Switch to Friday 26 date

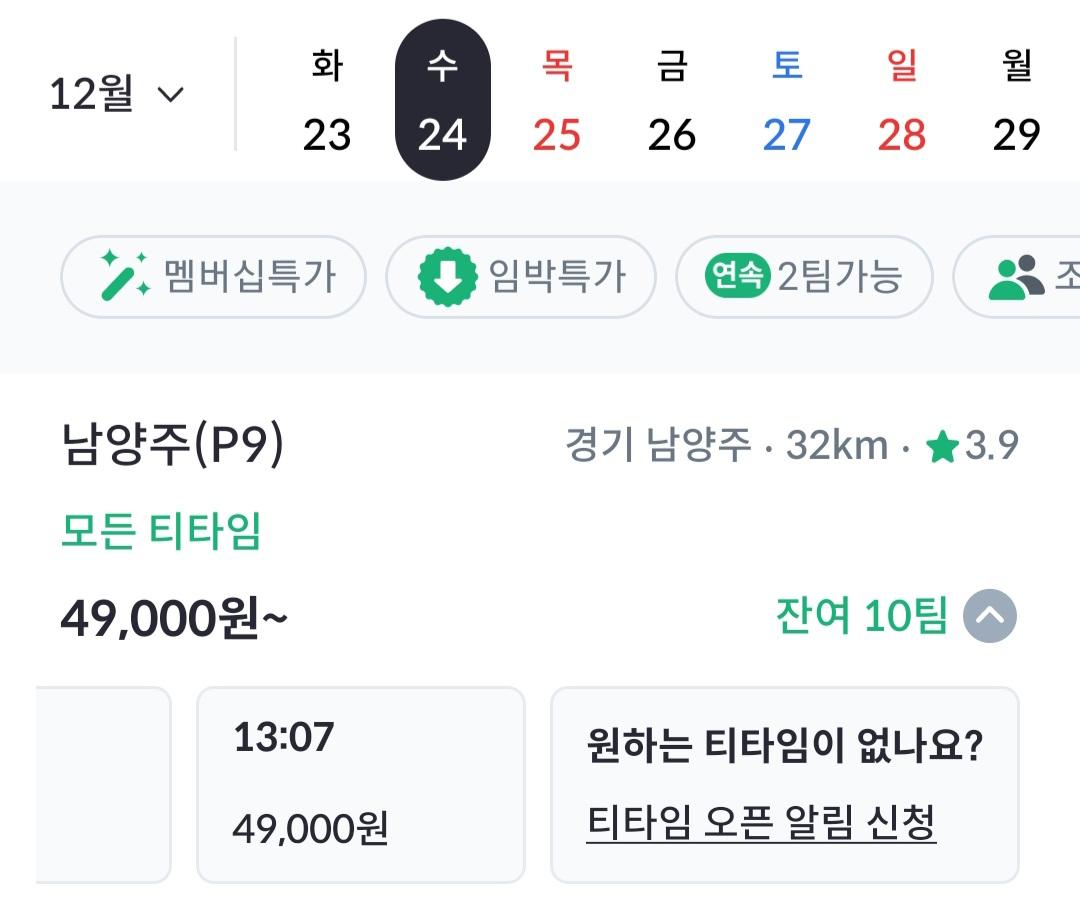[672, 100]
